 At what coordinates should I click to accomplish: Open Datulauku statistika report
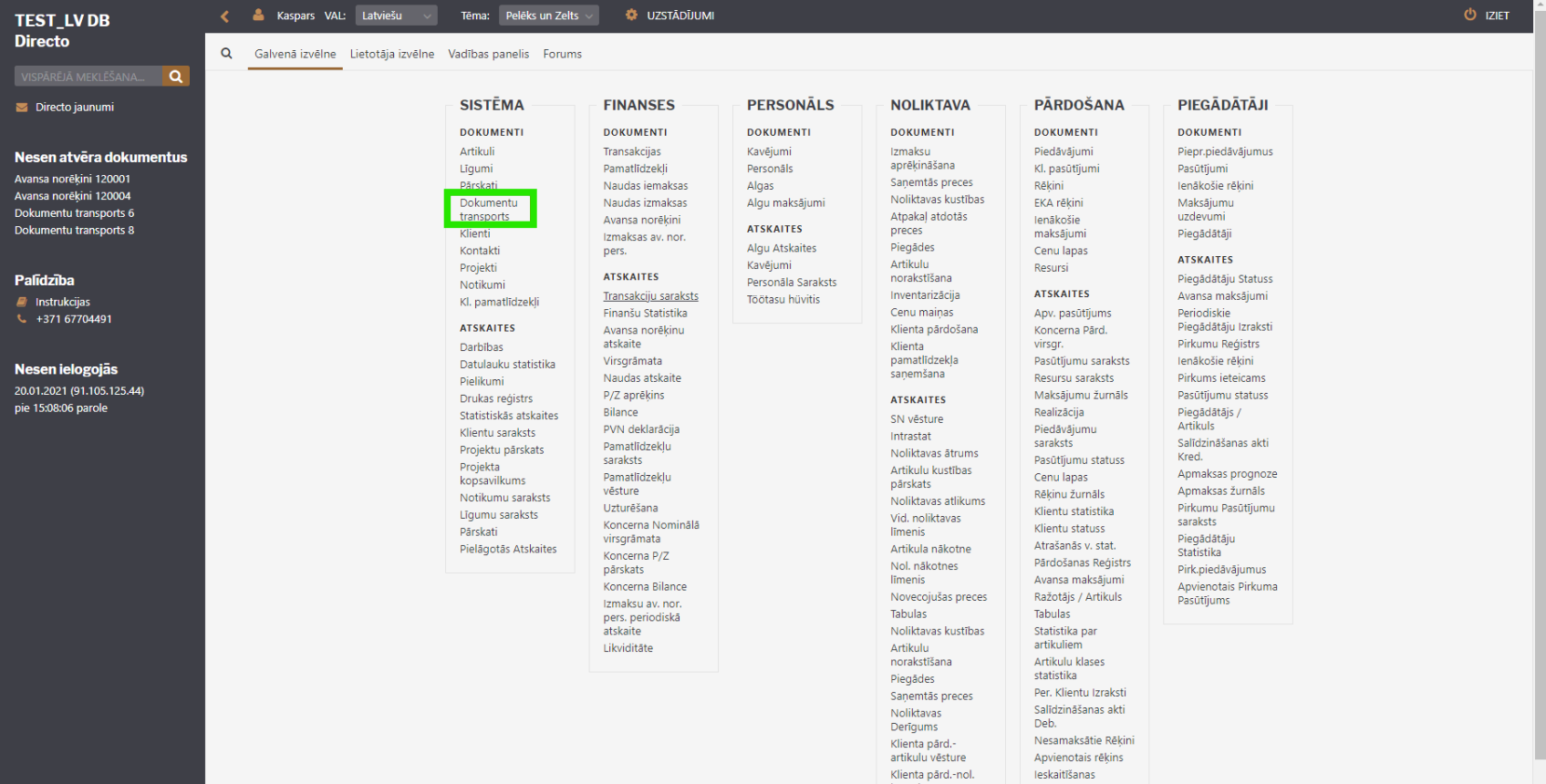pos(507,365)
